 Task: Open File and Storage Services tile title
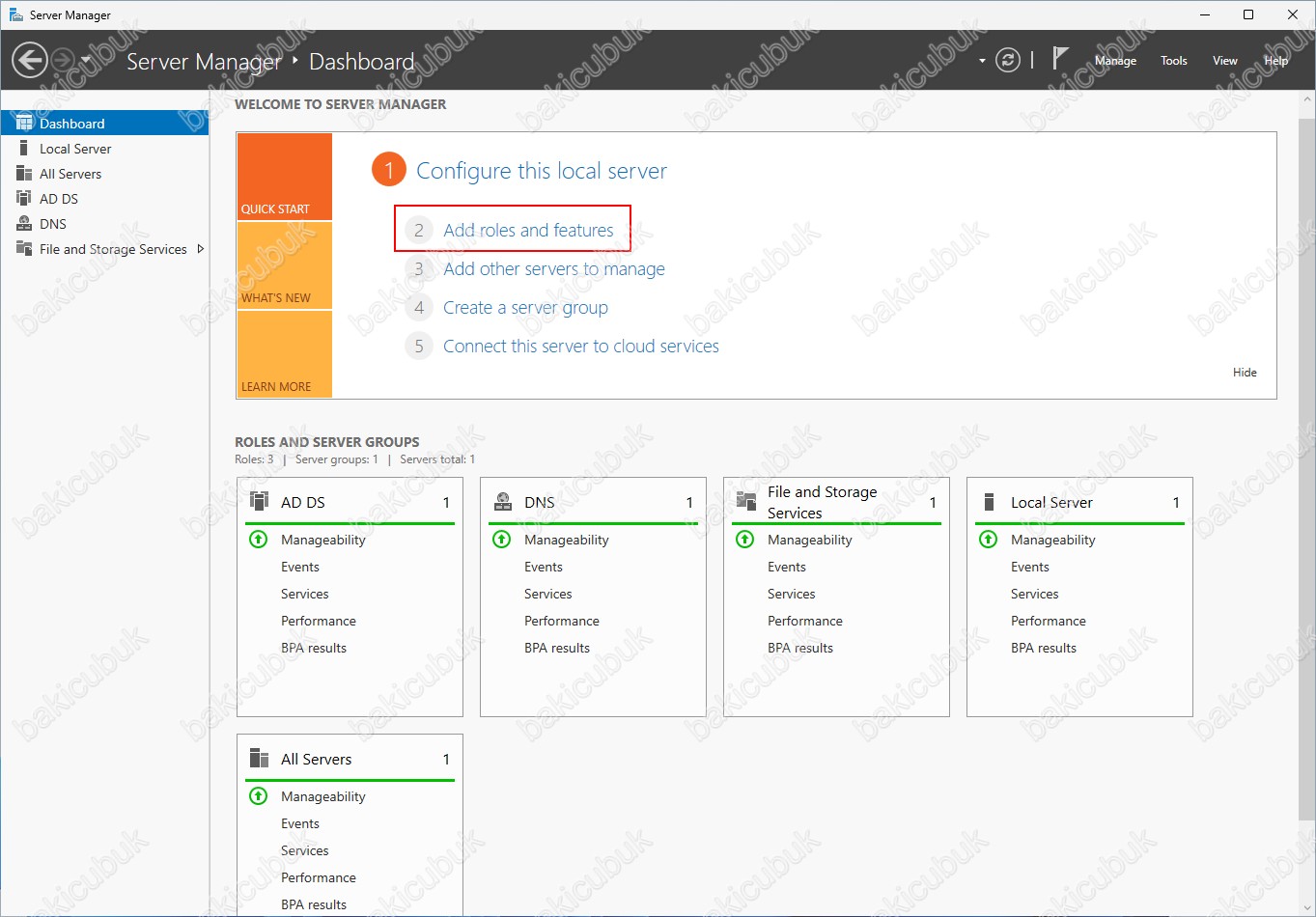[x=823, y=502]
